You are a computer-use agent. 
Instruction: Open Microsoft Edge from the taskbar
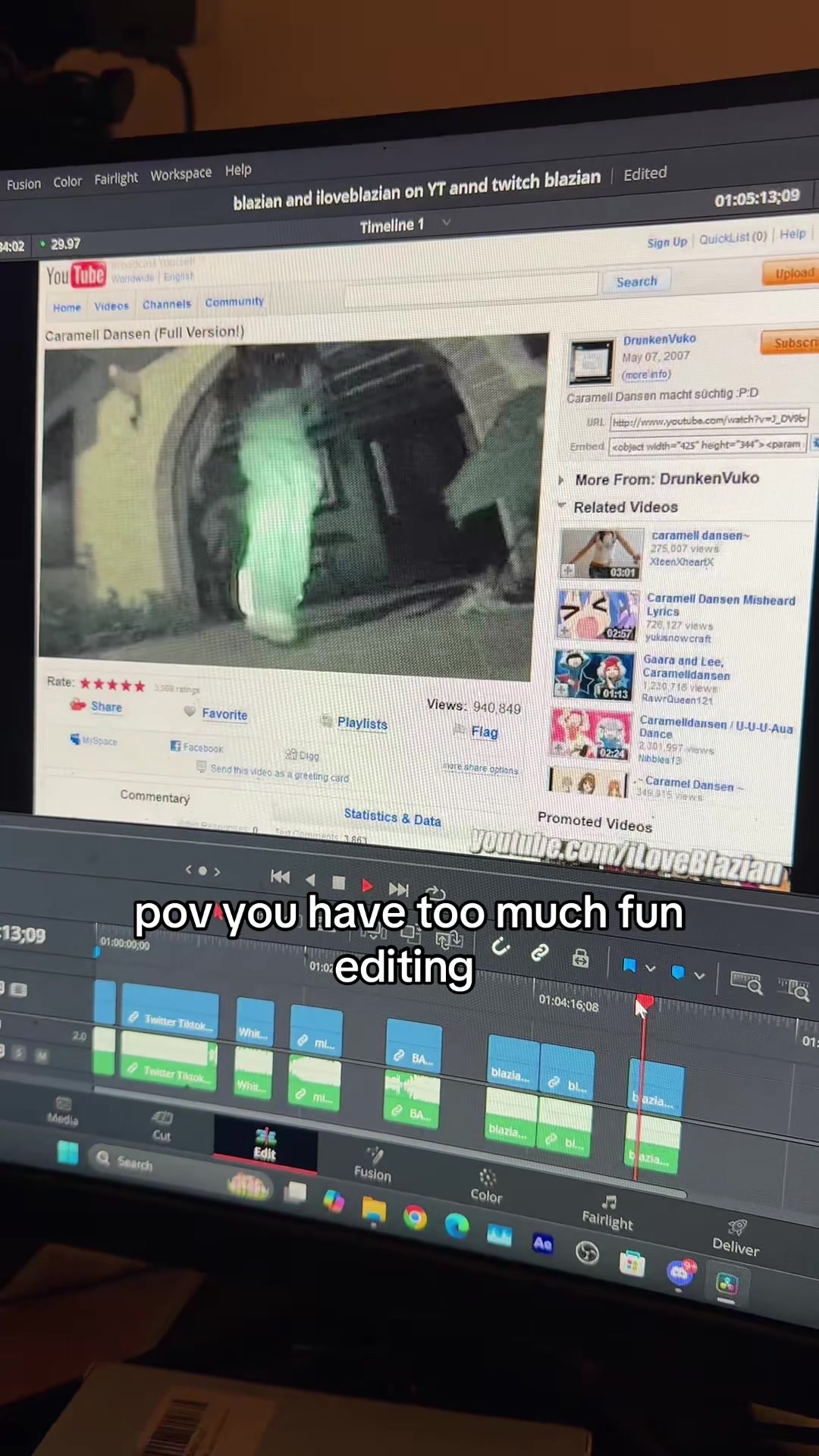click(x=457, y=1225)
